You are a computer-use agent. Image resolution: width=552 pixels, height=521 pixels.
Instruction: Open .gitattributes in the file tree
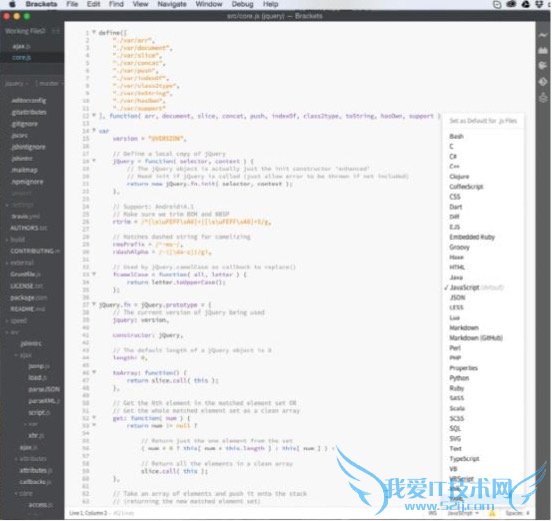click(29, 112)
